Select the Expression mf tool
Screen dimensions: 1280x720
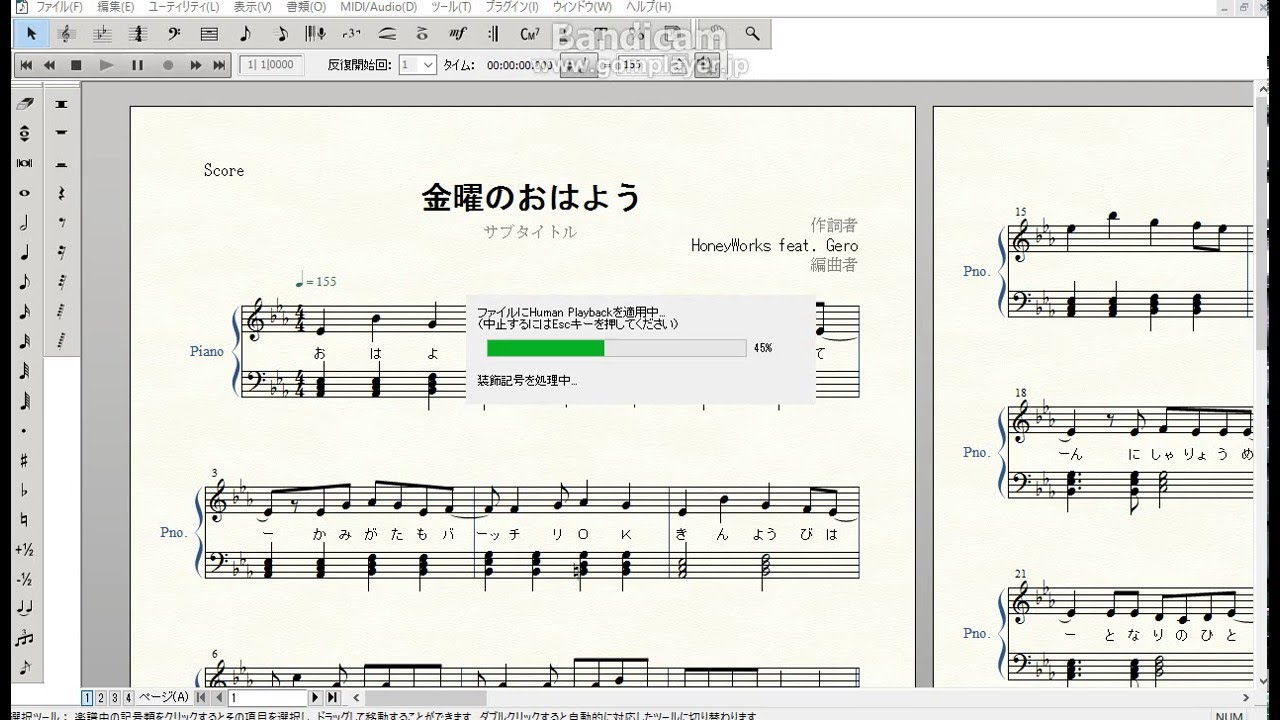click(x=459, y=34)
